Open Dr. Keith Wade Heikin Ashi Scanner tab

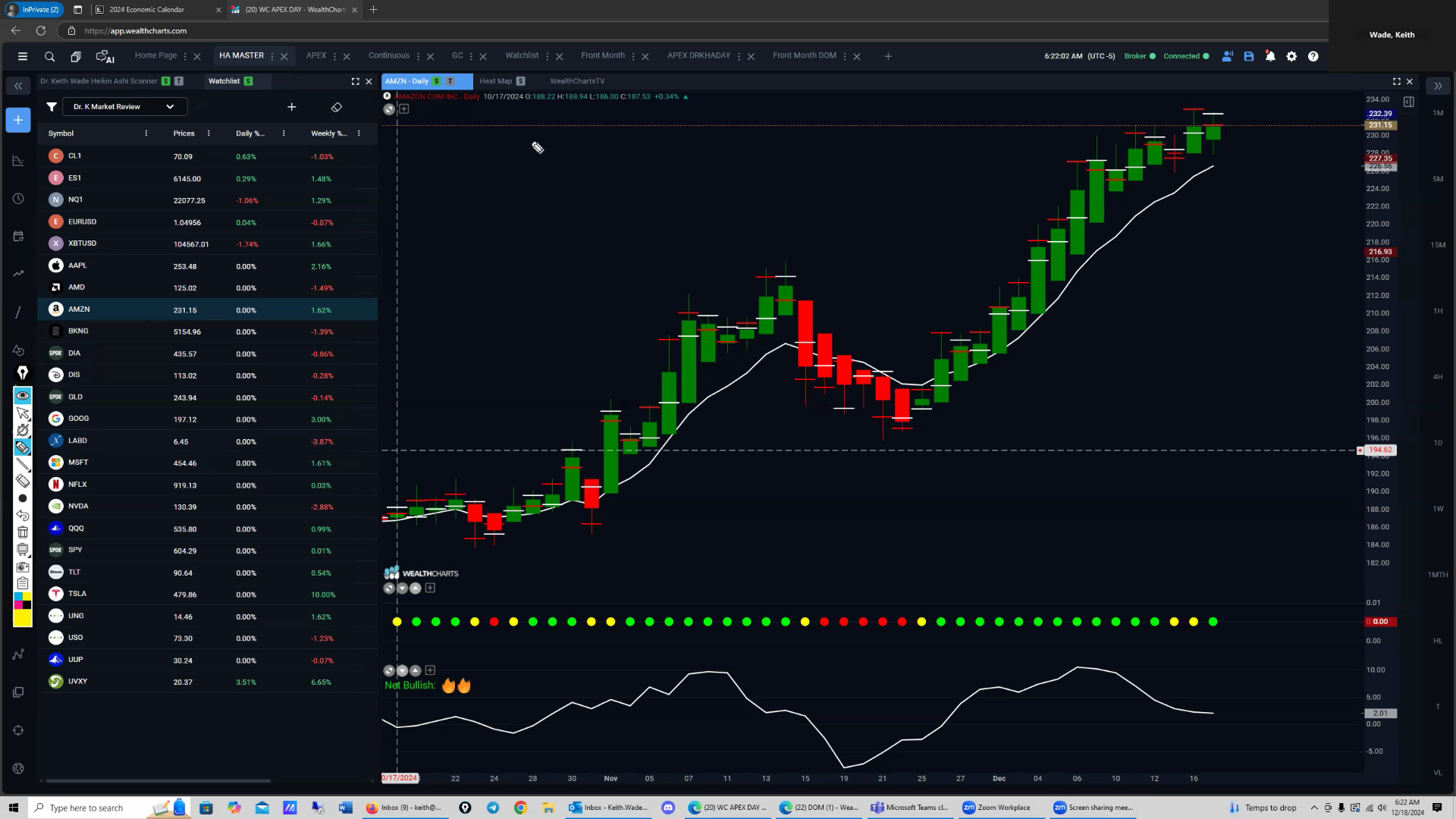[99, 81]
